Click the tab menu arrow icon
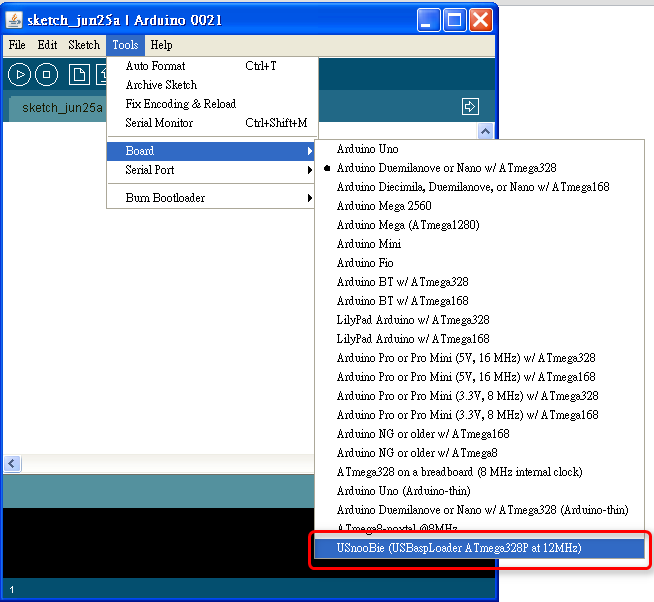 [470, 106]
